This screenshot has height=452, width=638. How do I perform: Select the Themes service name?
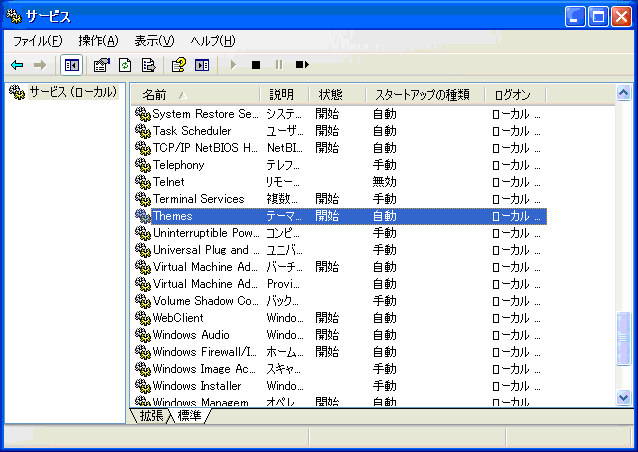coord(173,216)
